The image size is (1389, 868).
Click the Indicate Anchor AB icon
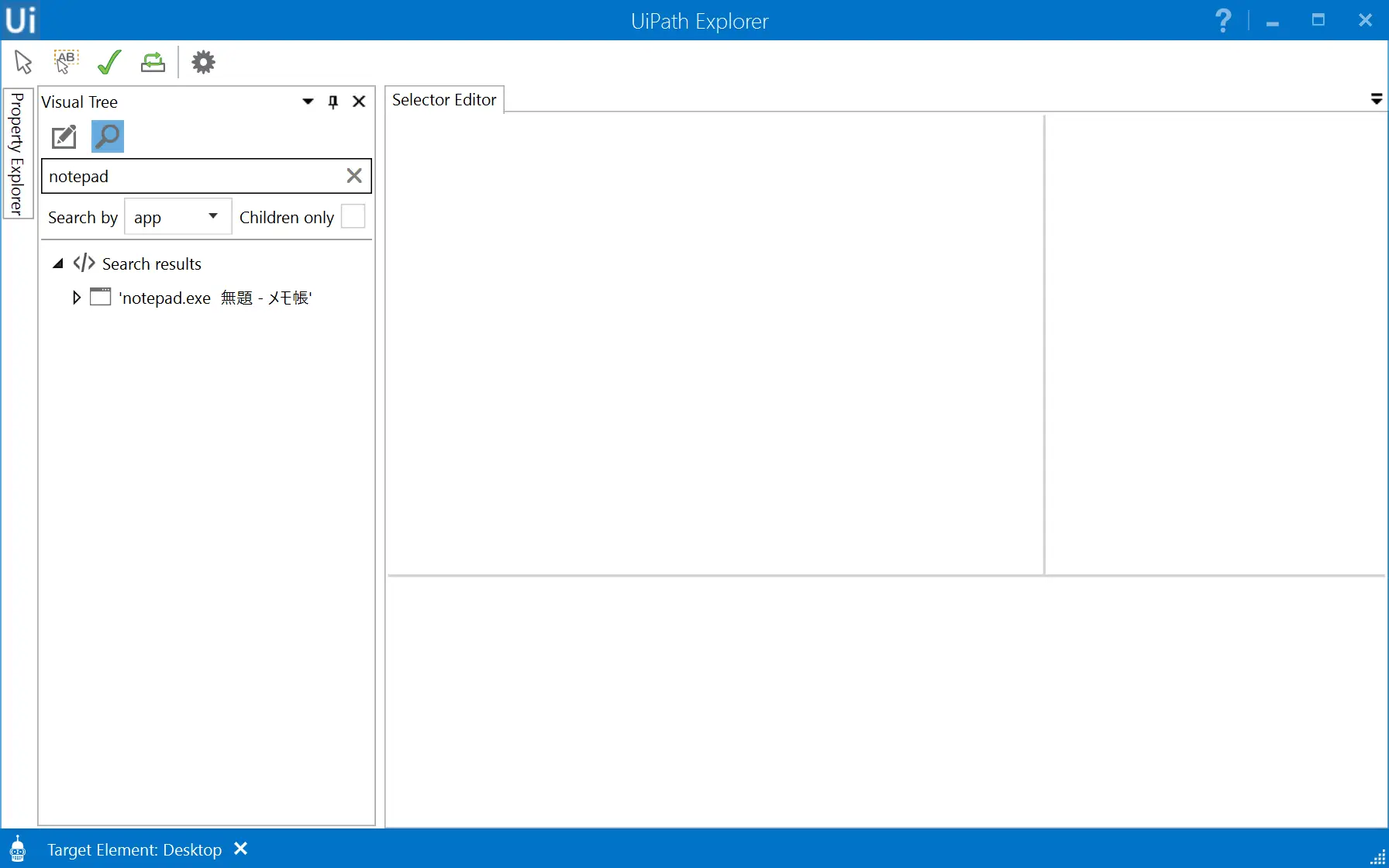66,62
